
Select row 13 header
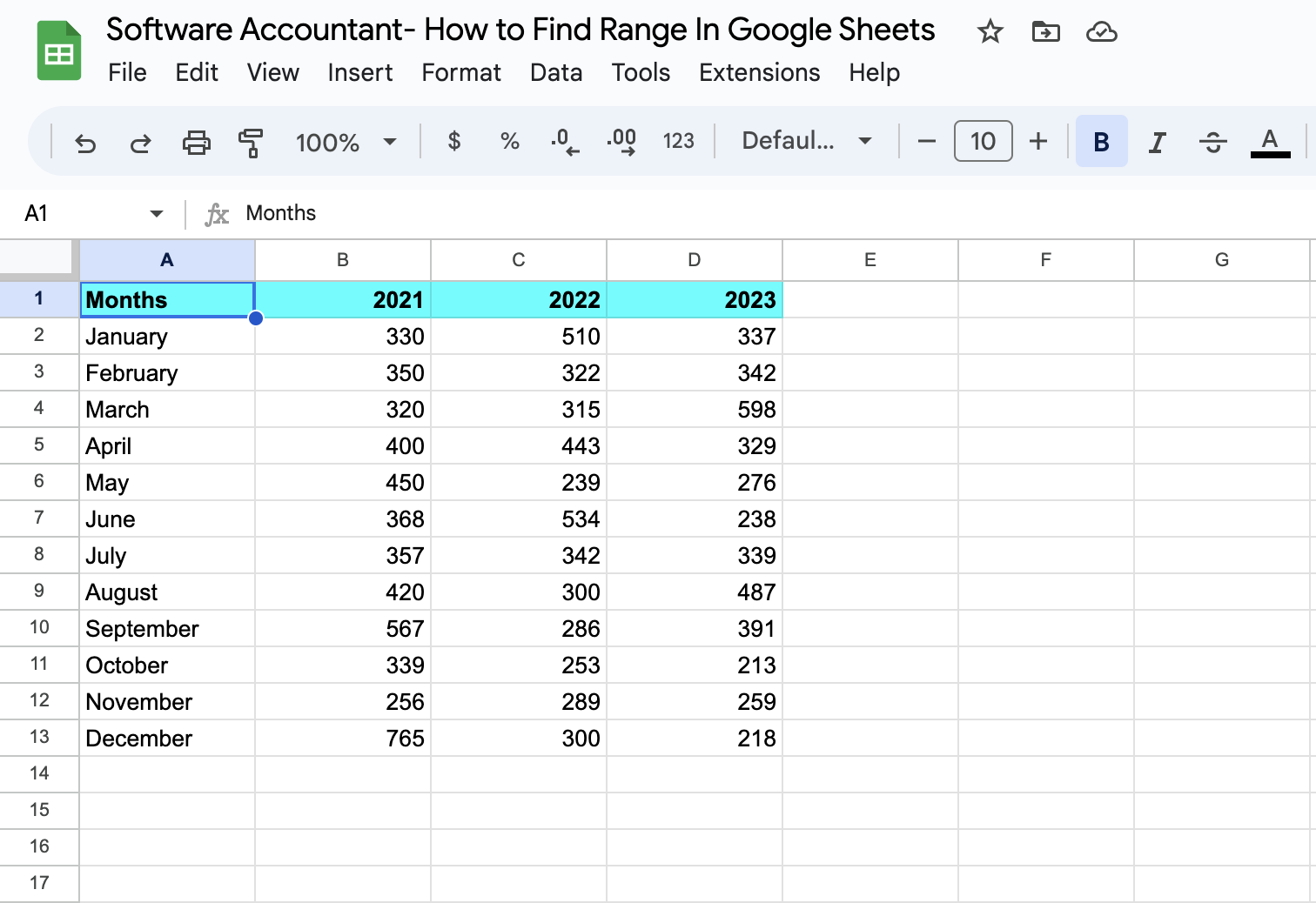[39, 738]
